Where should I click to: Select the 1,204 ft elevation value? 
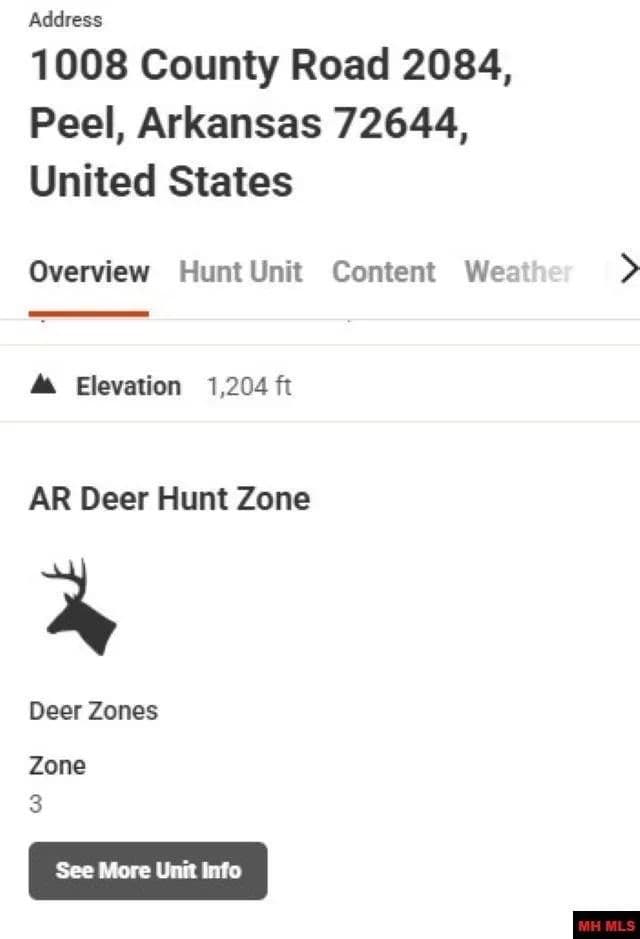point(249,386)
